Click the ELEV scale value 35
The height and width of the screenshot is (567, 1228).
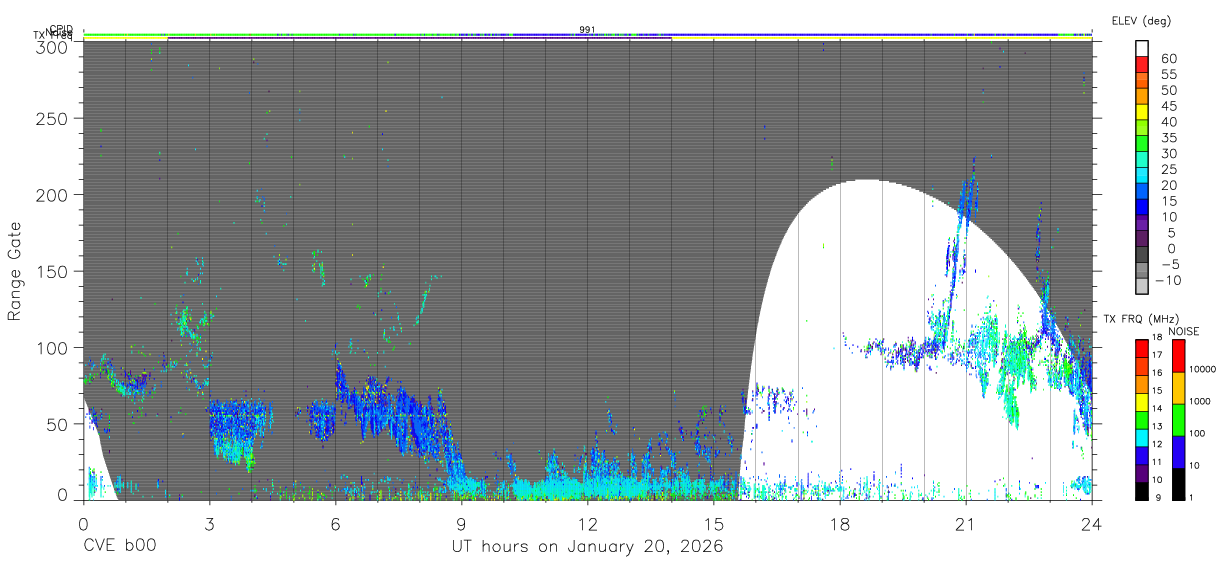tap(1169, 138)
